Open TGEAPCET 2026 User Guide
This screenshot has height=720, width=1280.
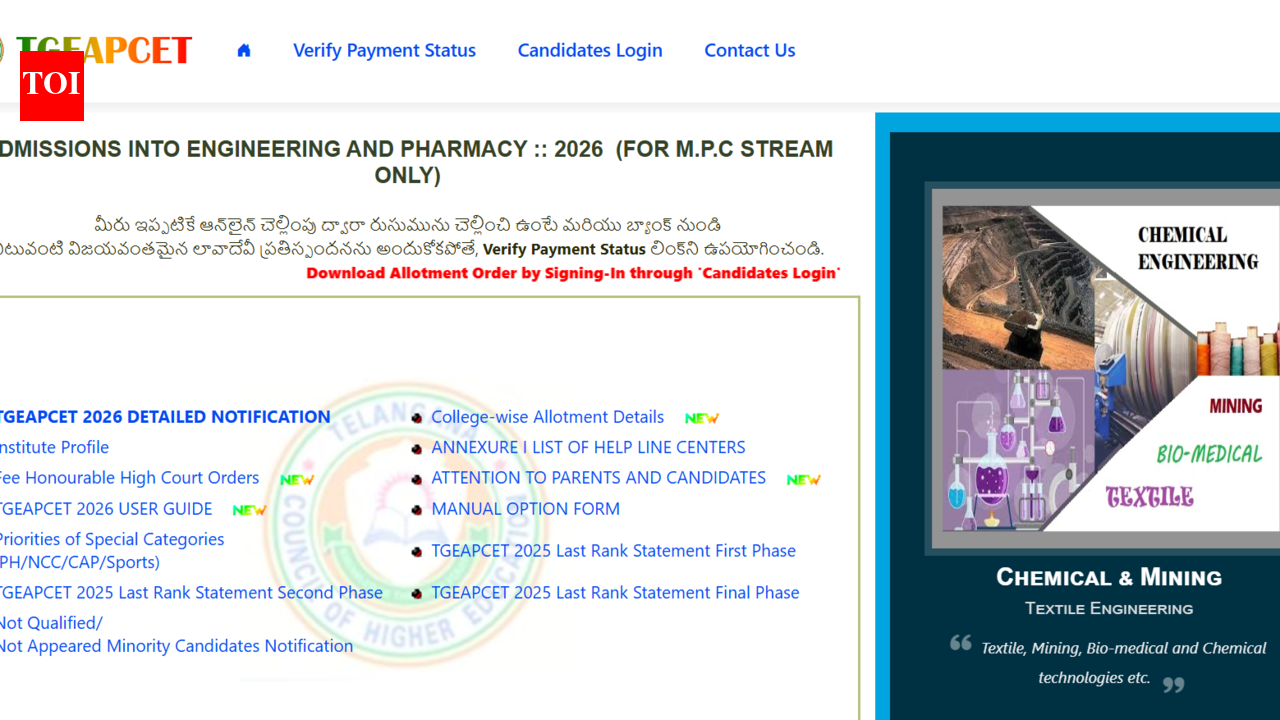(x=106, y=509)
